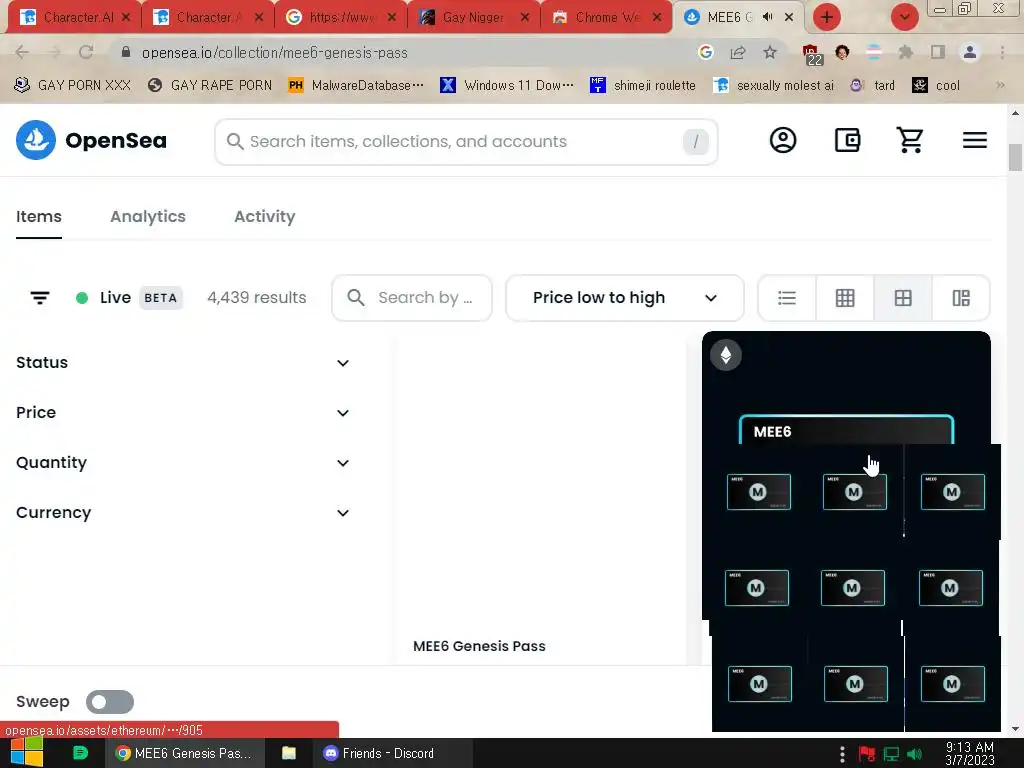The image size is (1024, 768).
Task: Click the MEE6 Genesis Pas... taskbar button
Action: coord(184,753)
